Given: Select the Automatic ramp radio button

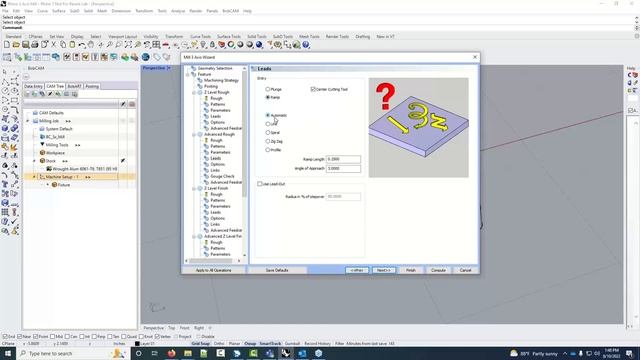Looking at the screenshot, I should (x=268, y=116).
